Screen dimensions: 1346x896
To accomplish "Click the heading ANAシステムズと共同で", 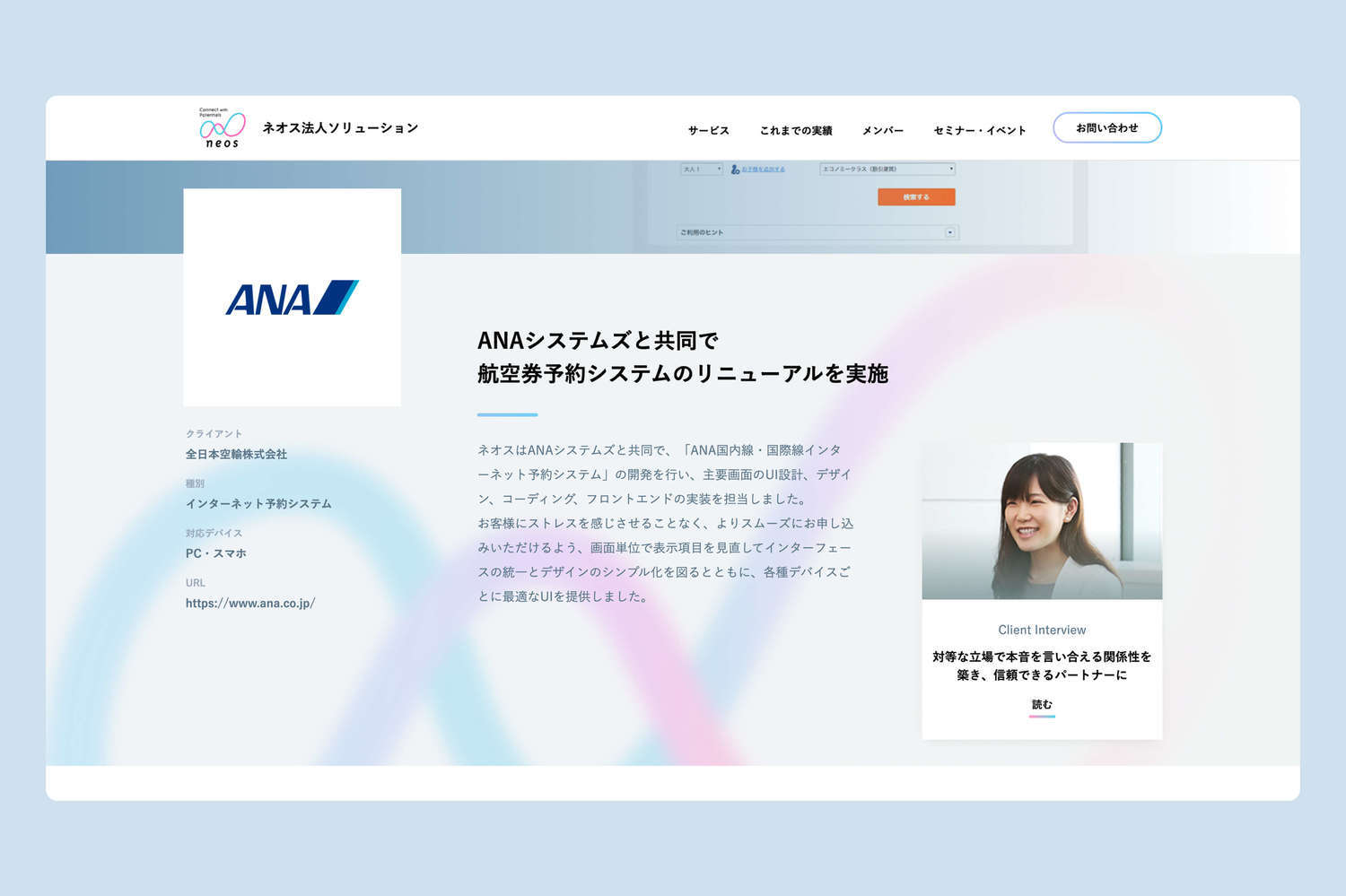I will click(599, 341).
